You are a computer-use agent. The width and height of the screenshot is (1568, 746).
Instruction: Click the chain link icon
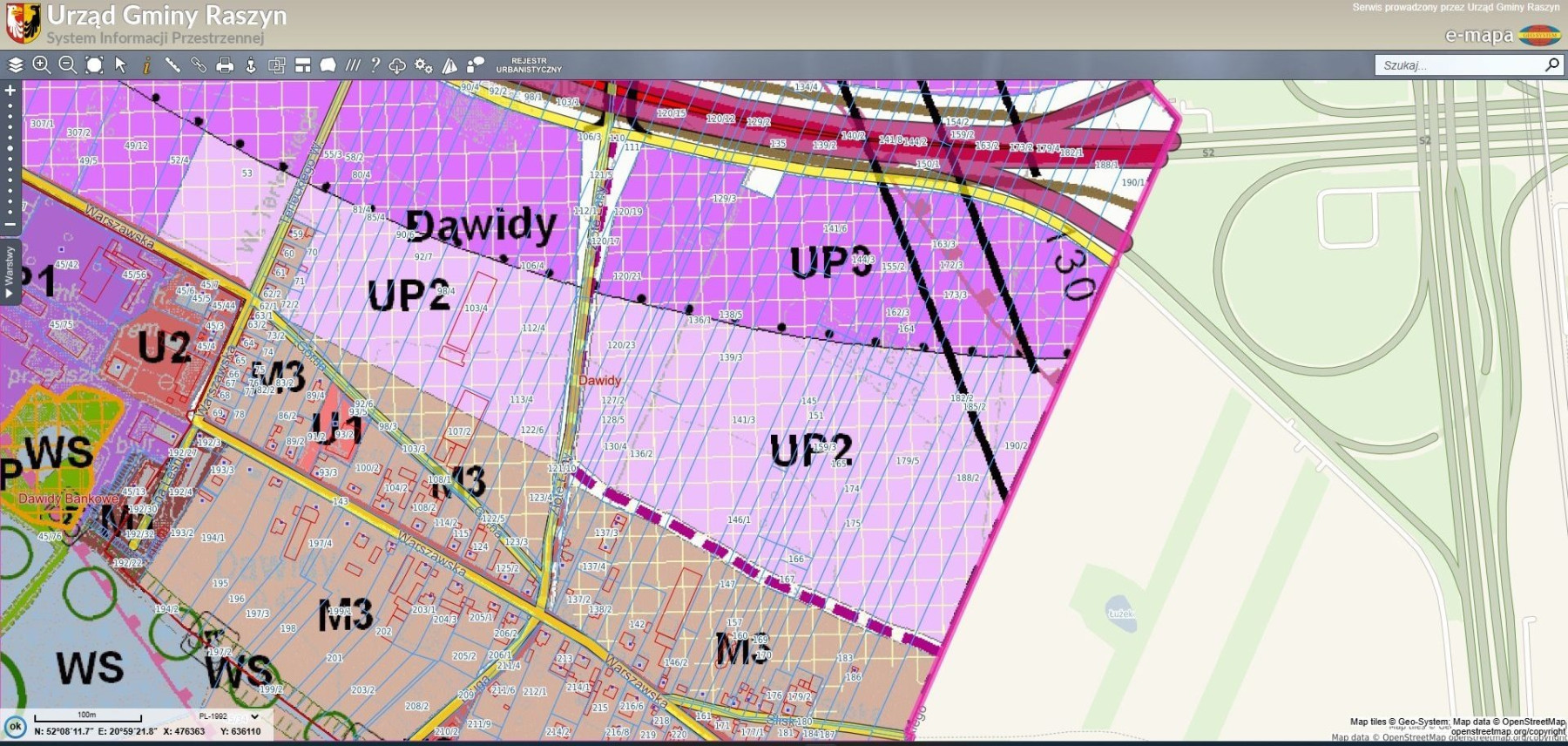click(199, 64)
